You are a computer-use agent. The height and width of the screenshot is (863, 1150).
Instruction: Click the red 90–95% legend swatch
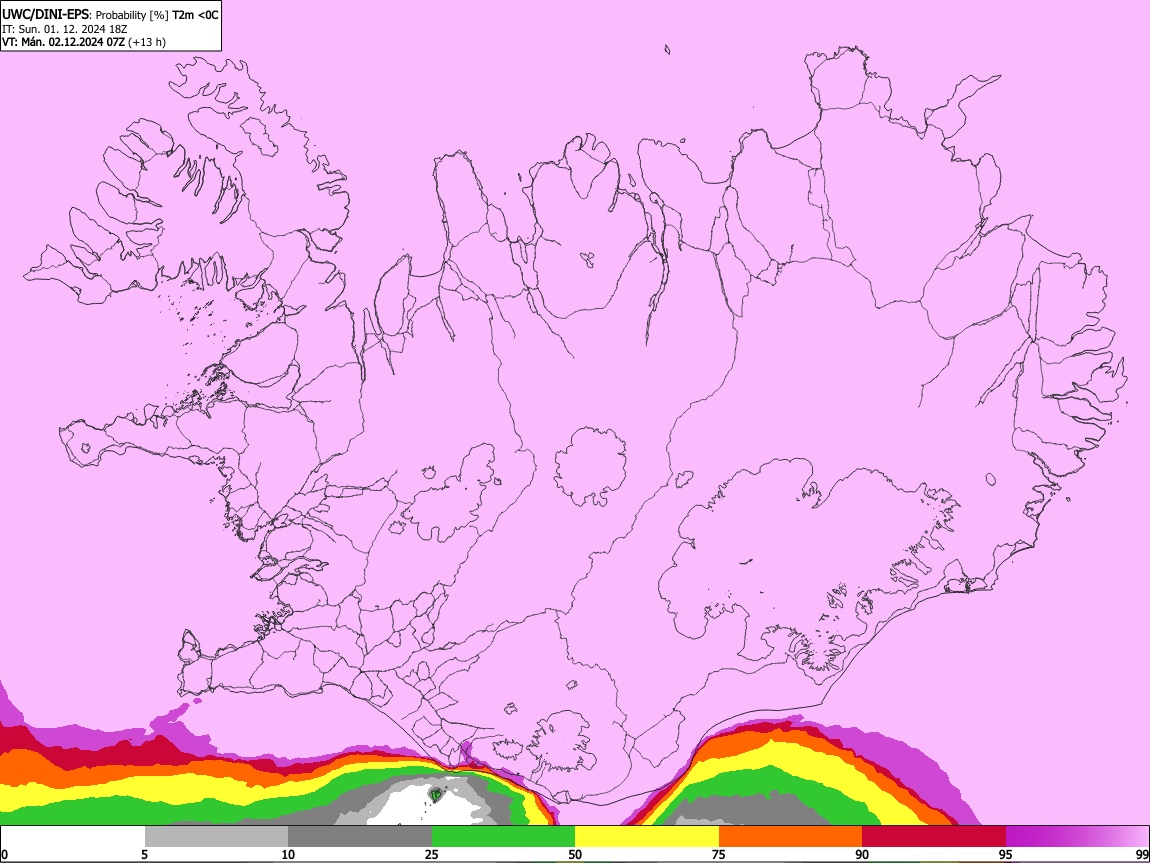934,836
